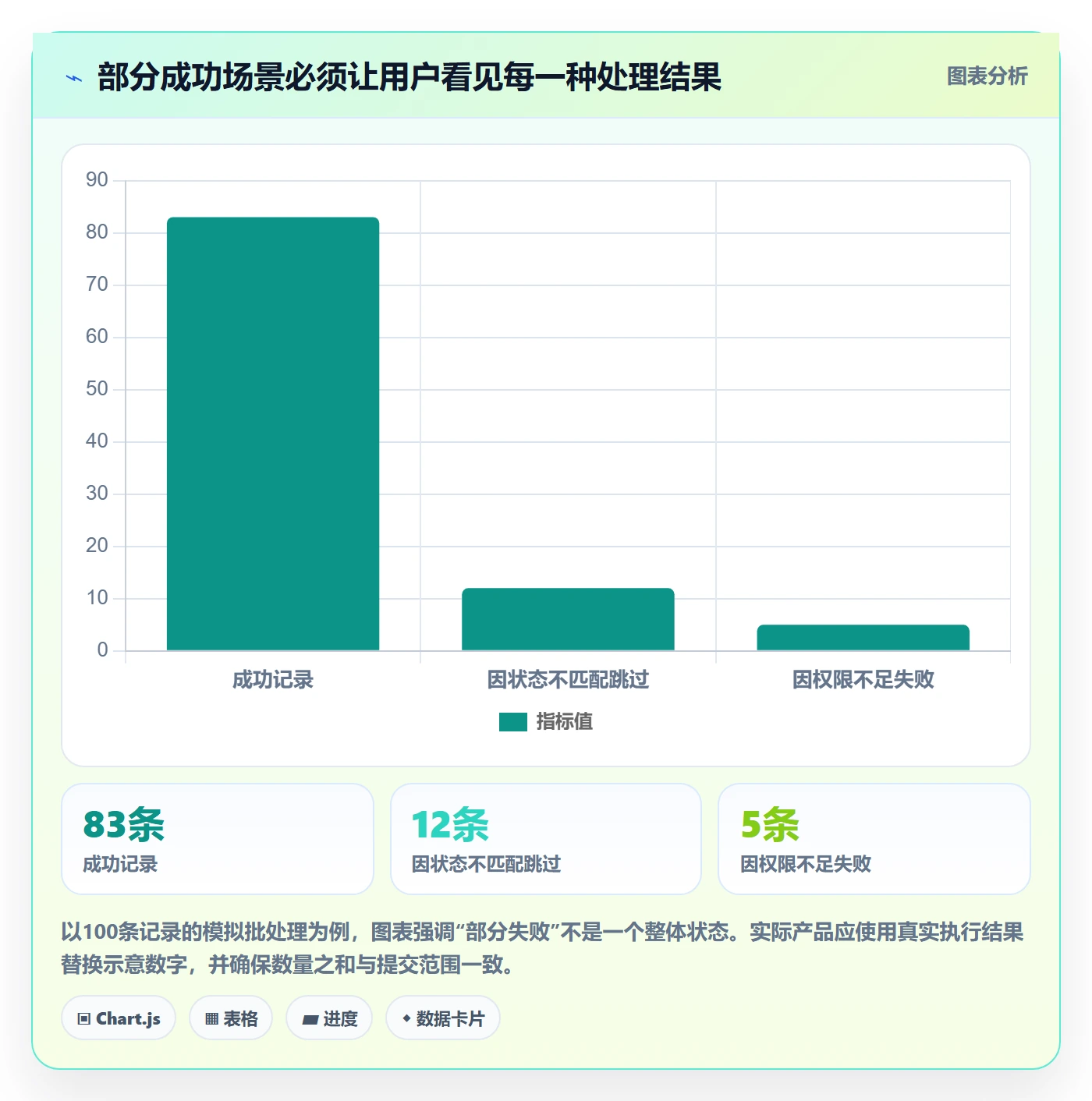Click the y-axis value 50

tap(97, 389)
